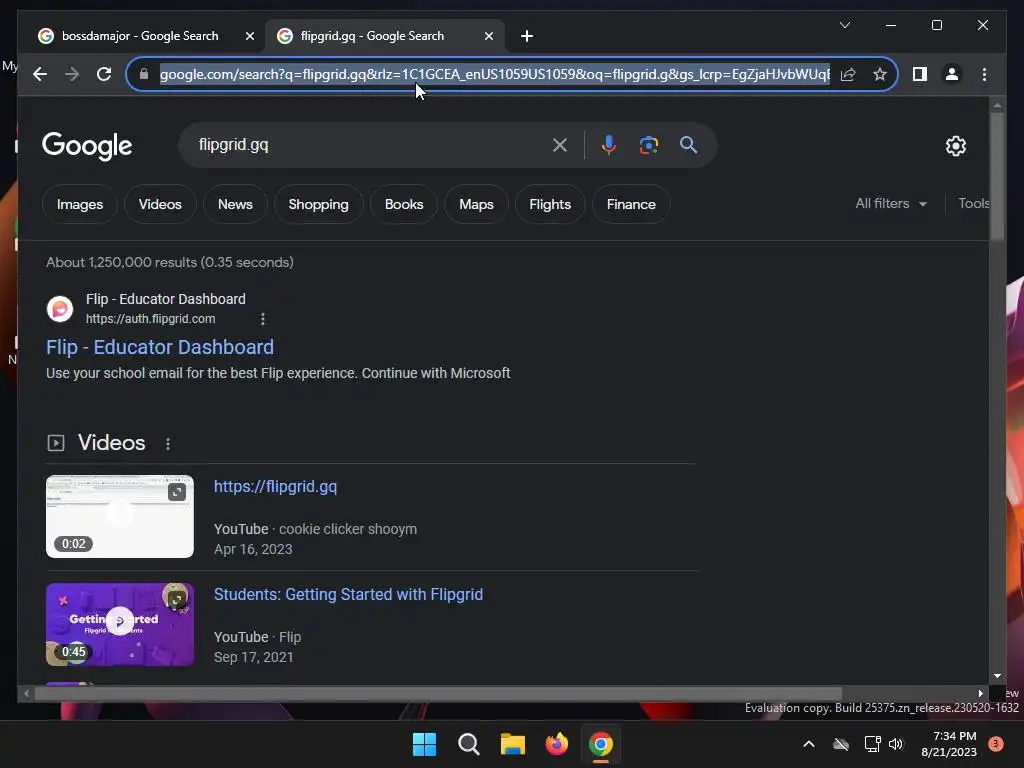
Task: Open a new tab with the plus button
Action: tap(527, 37)
